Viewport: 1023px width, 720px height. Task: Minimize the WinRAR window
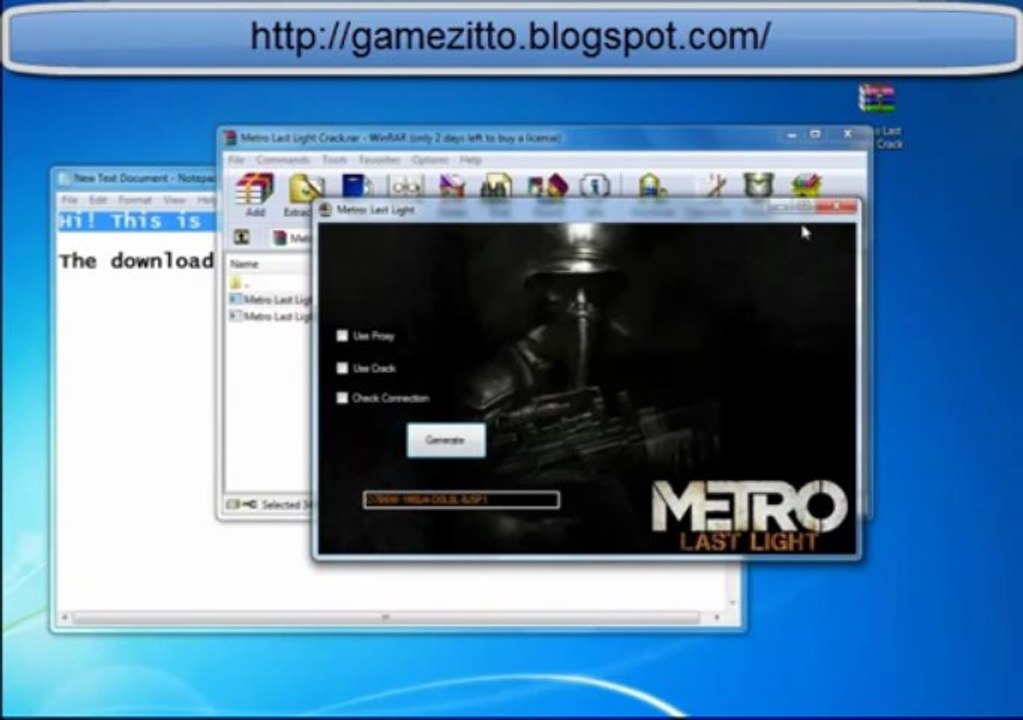[x=791, y=134]
